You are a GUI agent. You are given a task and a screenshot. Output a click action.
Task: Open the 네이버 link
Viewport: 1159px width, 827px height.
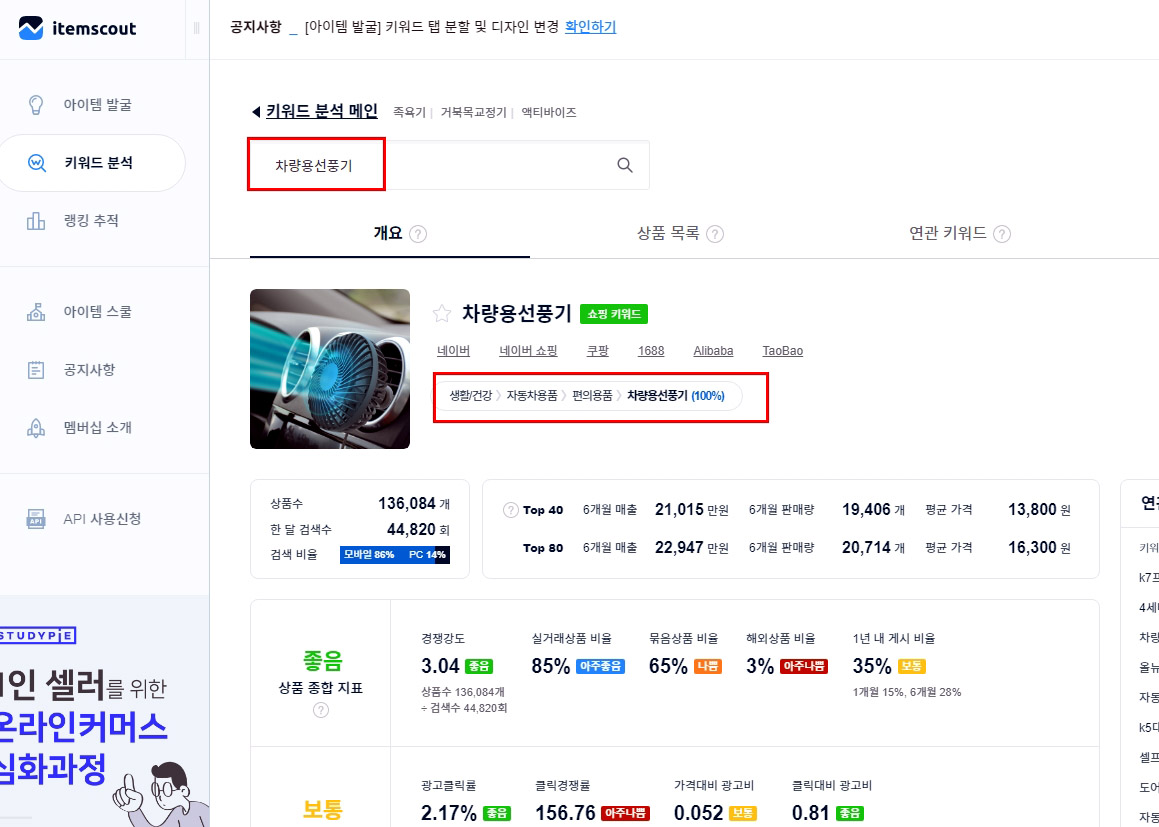[453, 350]
